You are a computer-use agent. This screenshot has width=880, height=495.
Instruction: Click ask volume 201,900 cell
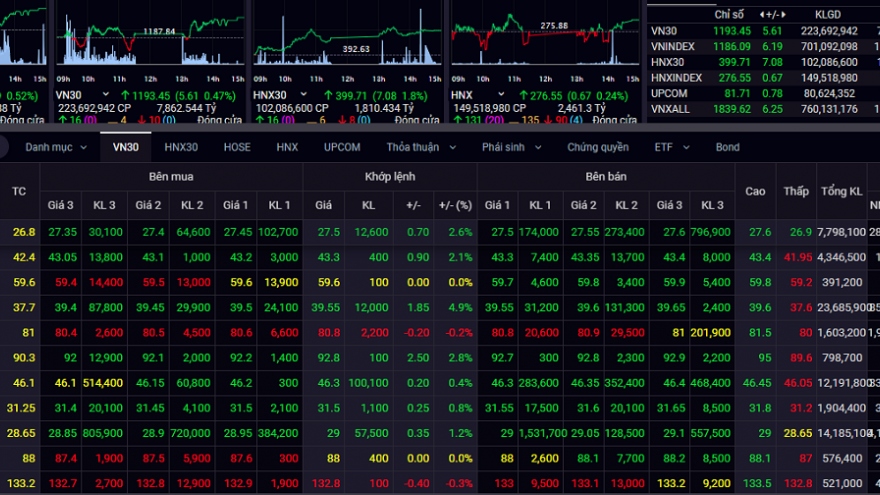tap(711, 333)
